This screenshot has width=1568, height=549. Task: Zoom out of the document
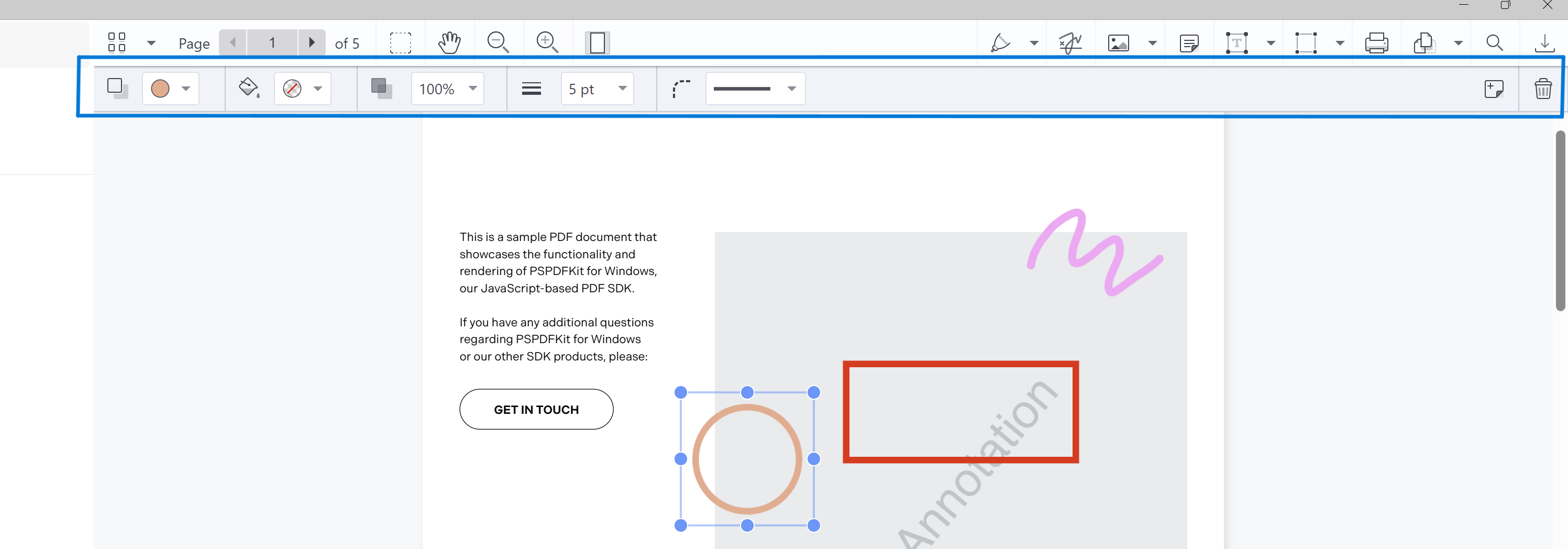point(498,42)
